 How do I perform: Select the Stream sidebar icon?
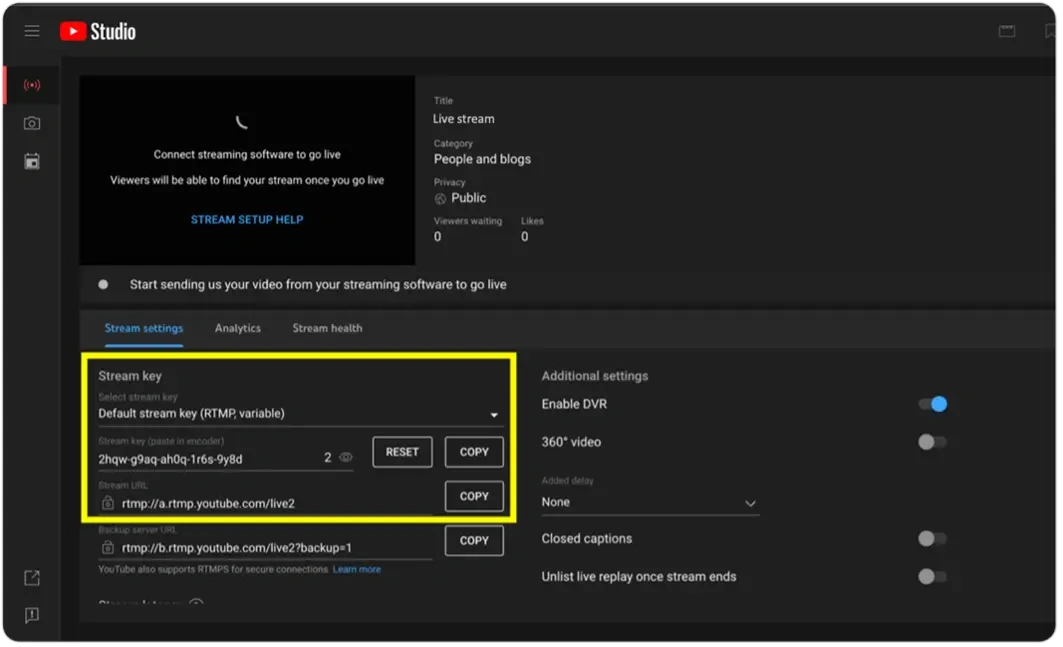pyautogui.click(x=32, y=85)
